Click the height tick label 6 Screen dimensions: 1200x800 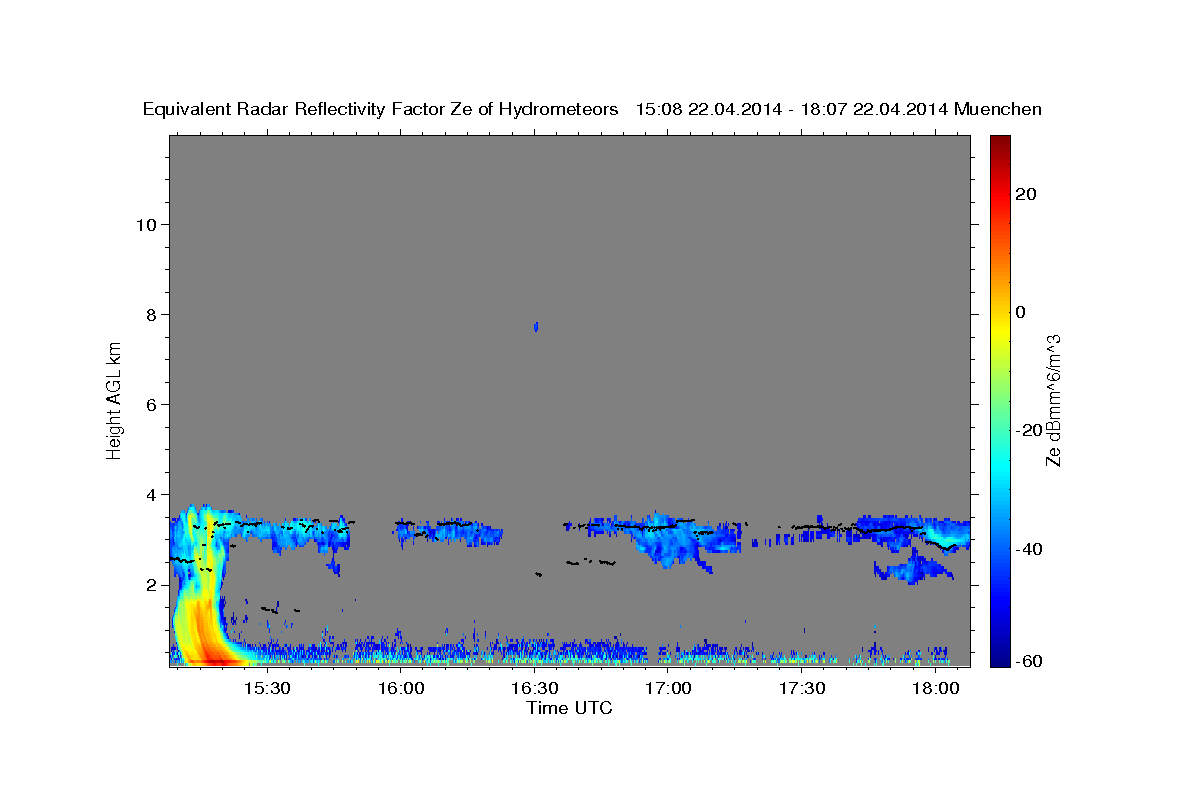152,404
